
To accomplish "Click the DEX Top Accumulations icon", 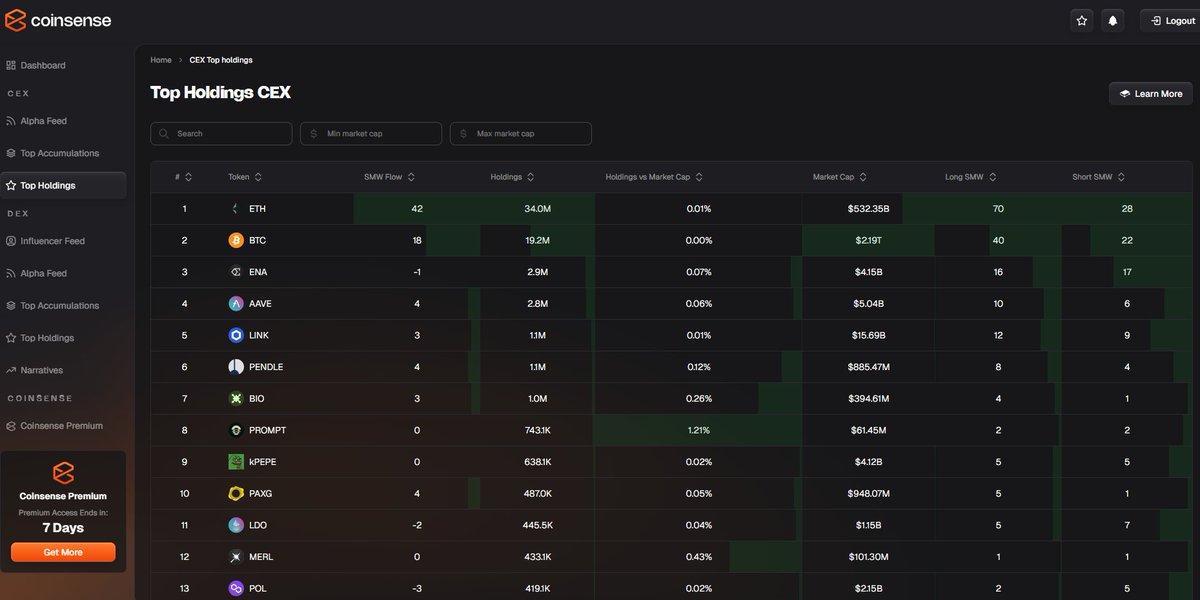I will [11, 306].
